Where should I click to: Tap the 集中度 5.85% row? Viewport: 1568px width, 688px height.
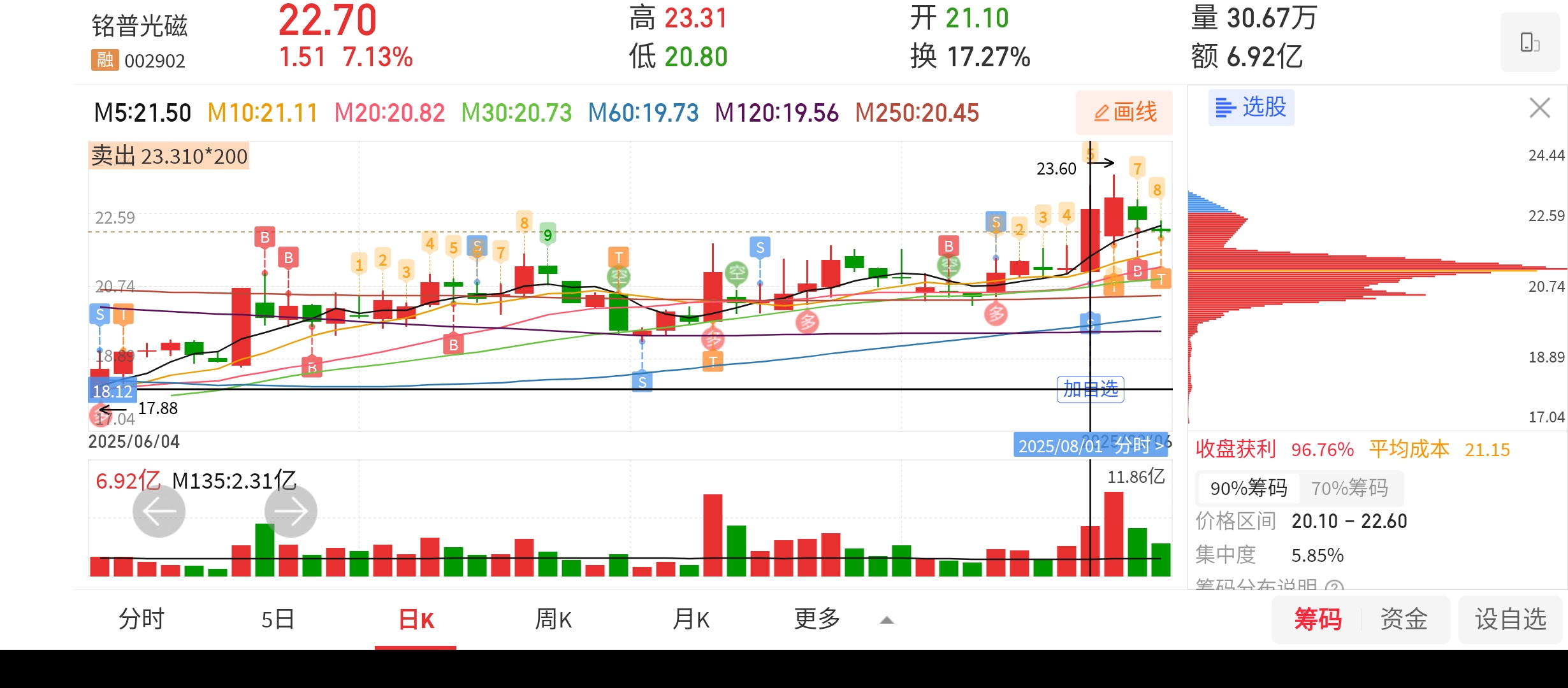click(x=1270, y=555)
